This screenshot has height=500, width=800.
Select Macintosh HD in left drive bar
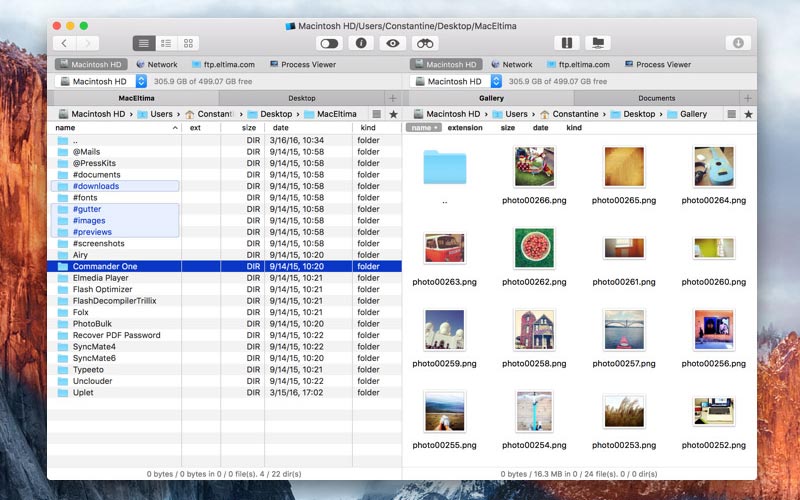tap(91, 64)
